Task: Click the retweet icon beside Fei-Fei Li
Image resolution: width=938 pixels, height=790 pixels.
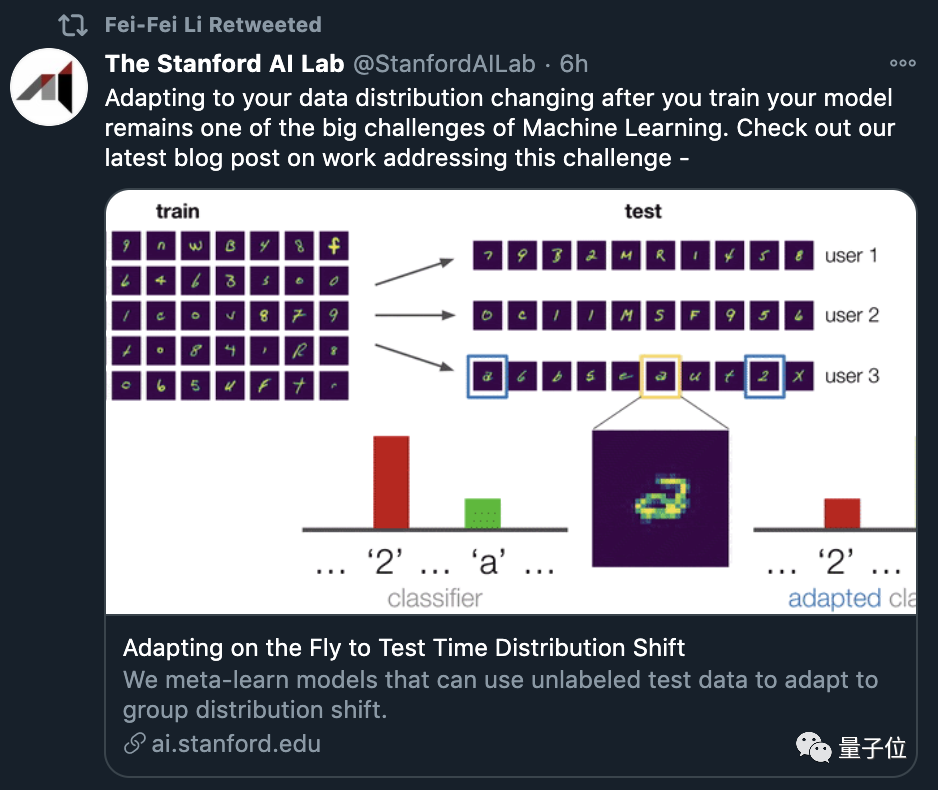Action: [72, 24]
